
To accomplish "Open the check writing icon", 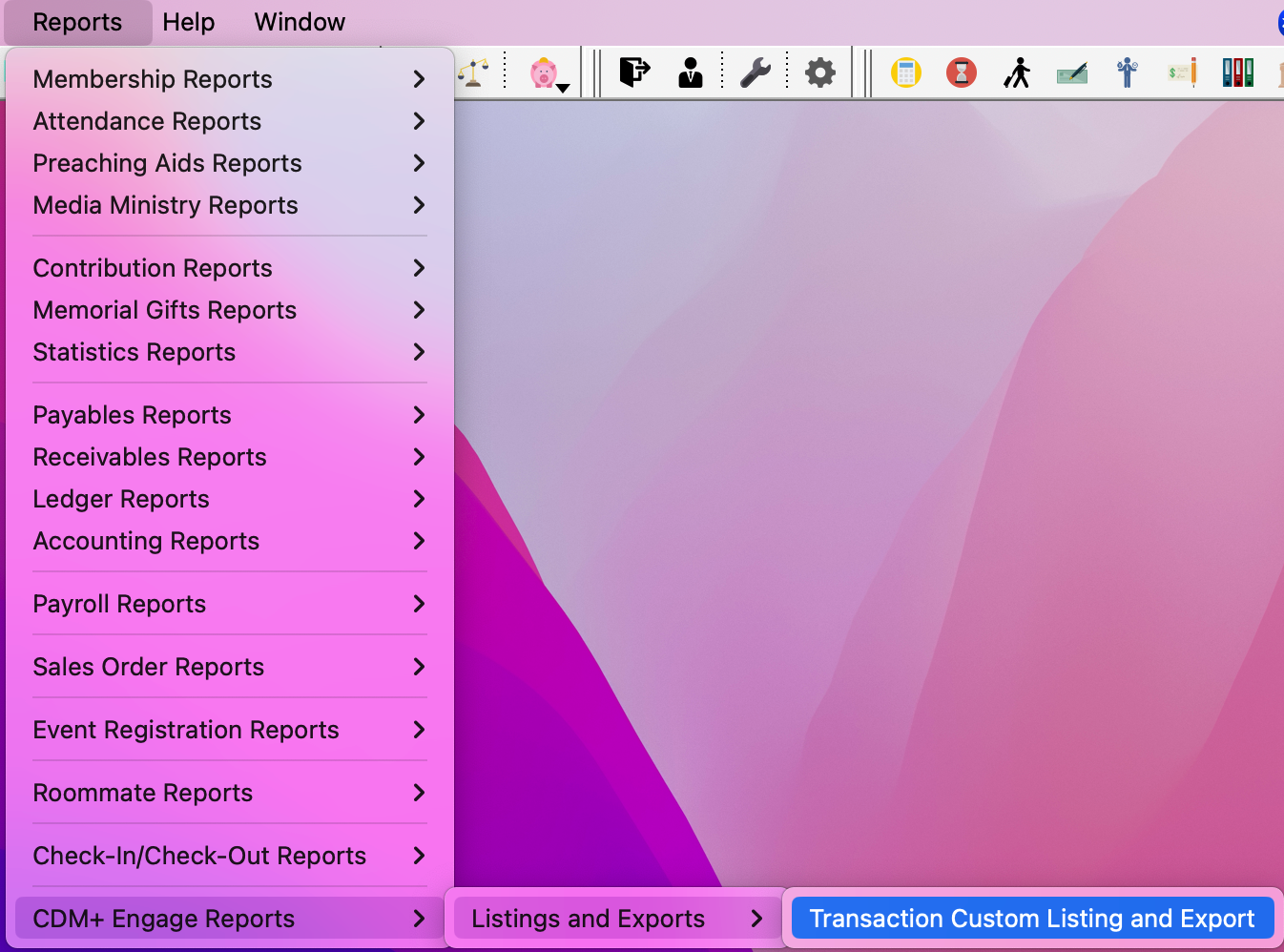I will tap(1071, 72).
